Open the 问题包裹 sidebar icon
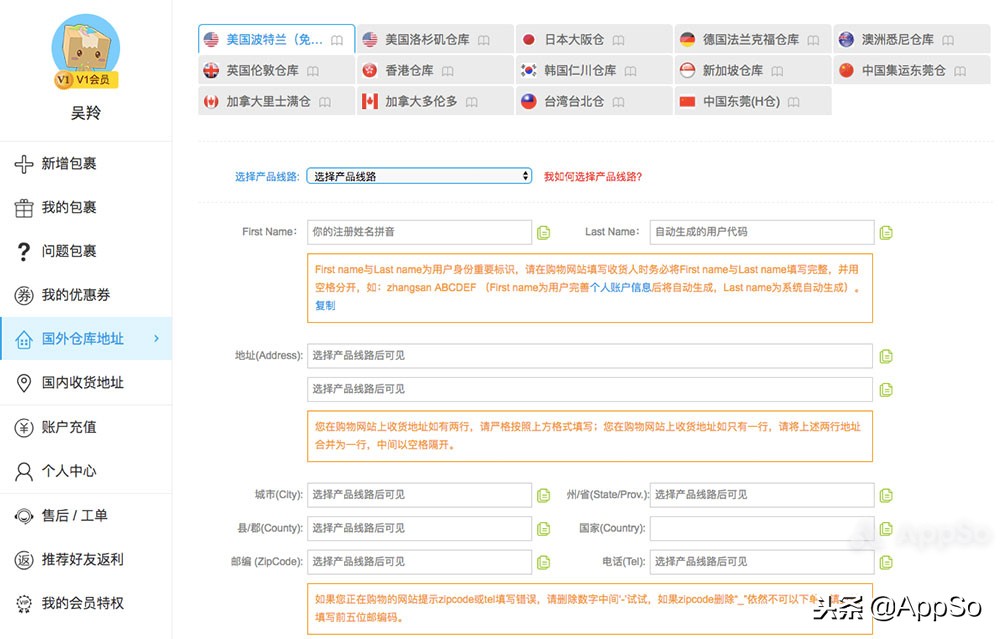This screenshot has height=639, width=1000. [x=22, y=251]
